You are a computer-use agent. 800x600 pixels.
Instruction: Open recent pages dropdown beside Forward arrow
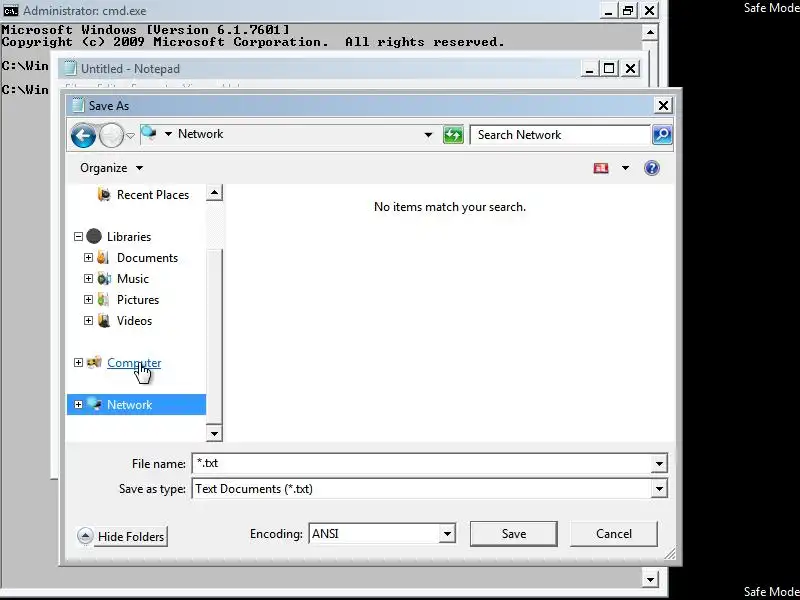[131, 136]
